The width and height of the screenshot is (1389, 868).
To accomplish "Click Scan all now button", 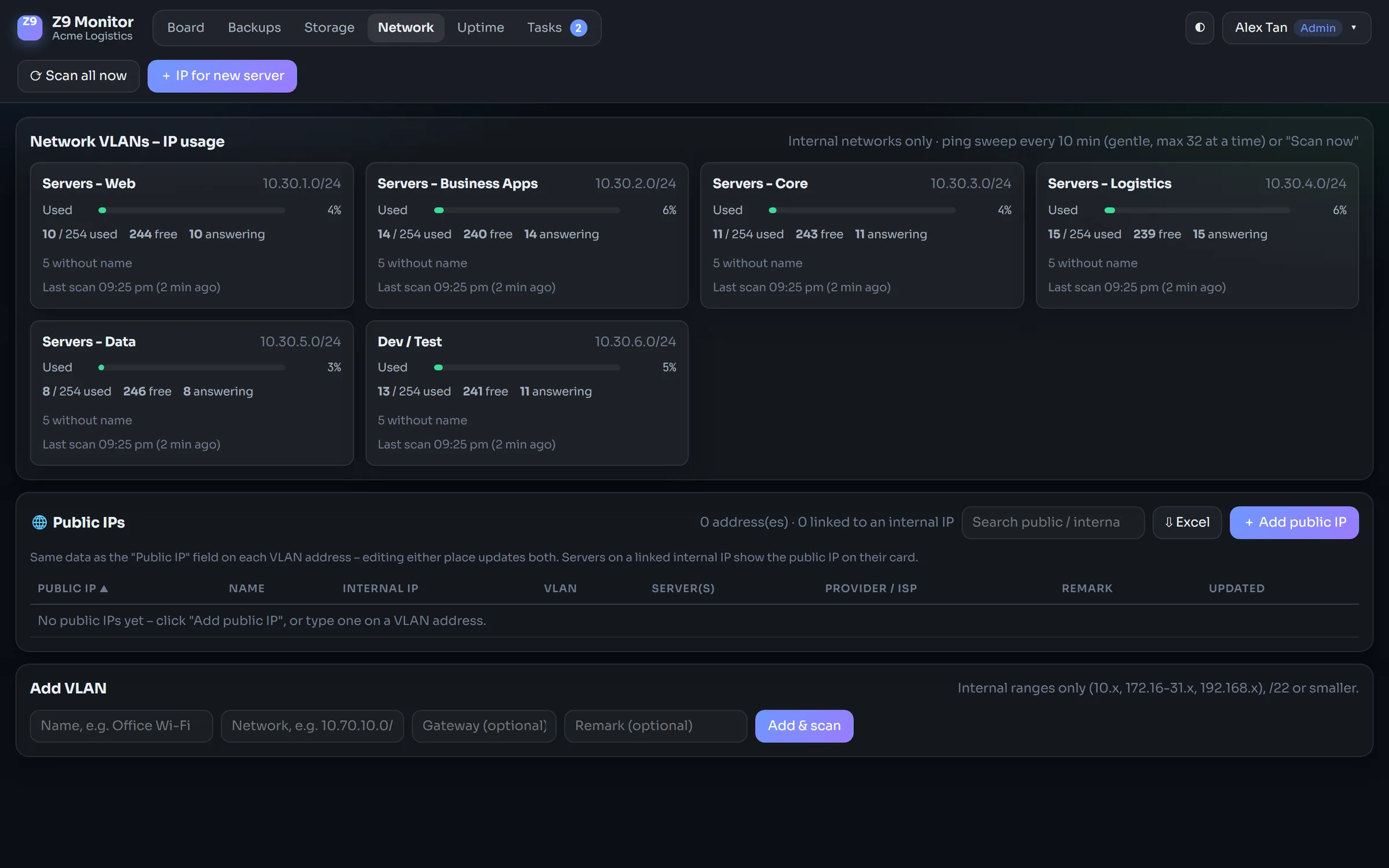I will (79, 76).
